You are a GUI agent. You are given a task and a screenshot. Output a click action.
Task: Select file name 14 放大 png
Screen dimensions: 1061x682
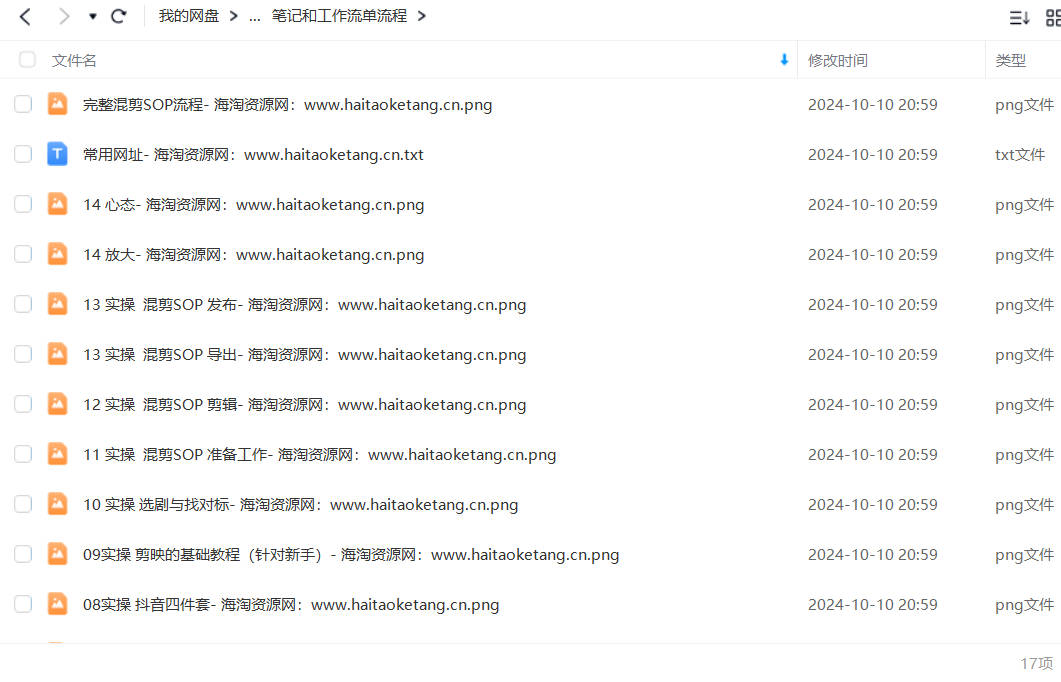click(x=254, y=255)
